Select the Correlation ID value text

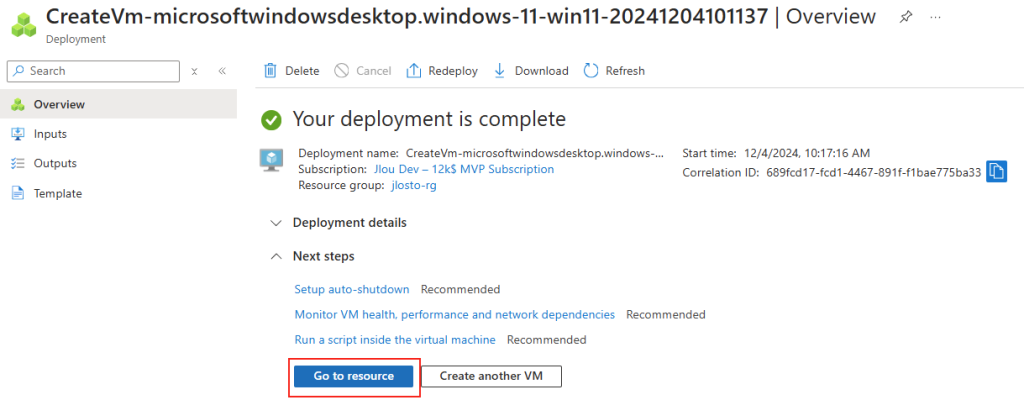coord(874,173)
